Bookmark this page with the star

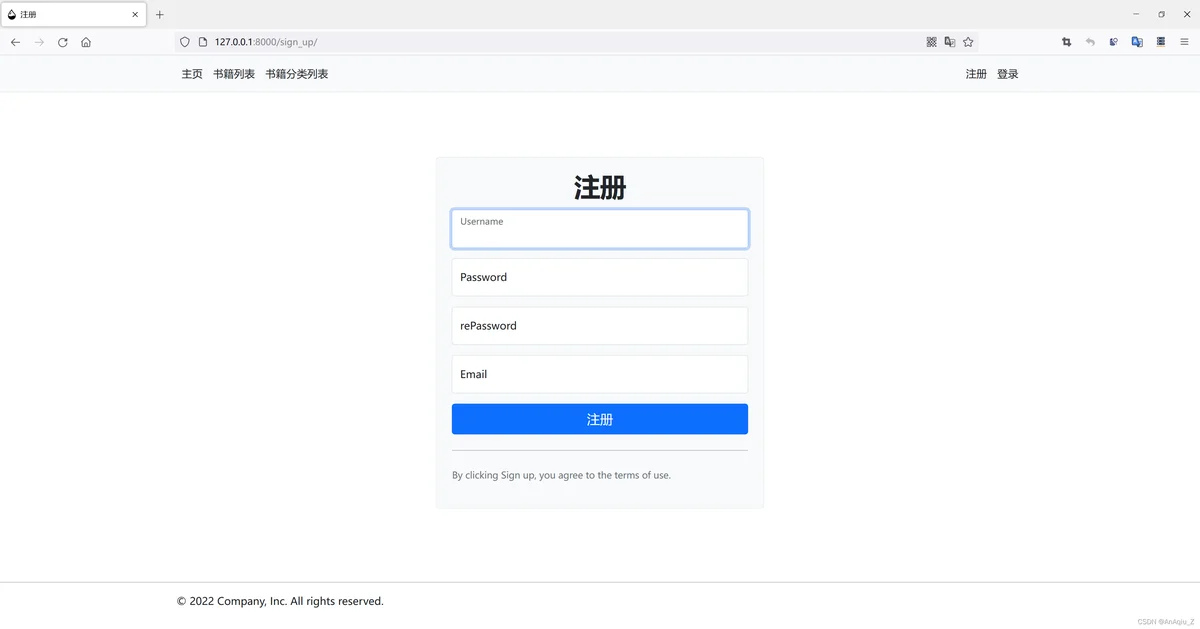click(968, 42)
